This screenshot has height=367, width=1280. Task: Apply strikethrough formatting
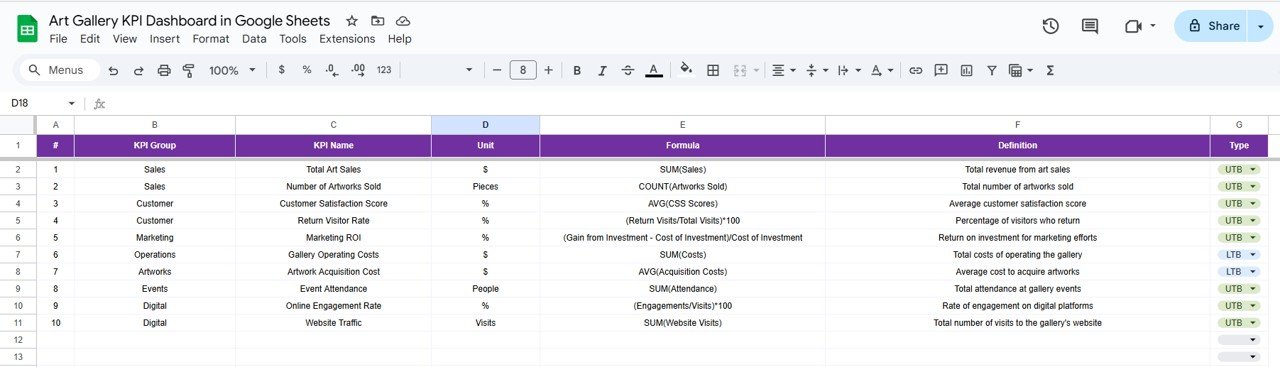627,70
